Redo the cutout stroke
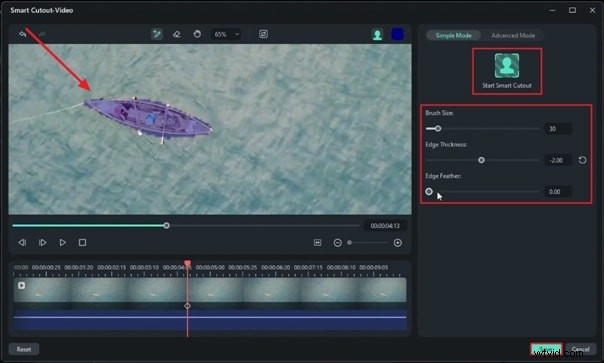This screenshot has height=363, width=604. [42, 34]
